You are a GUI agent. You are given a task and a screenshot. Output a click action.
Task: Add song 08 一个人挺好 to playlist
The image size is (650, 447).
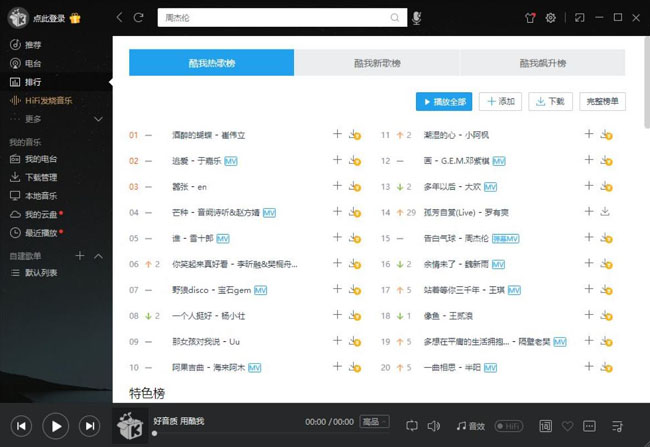click(337, 315)
